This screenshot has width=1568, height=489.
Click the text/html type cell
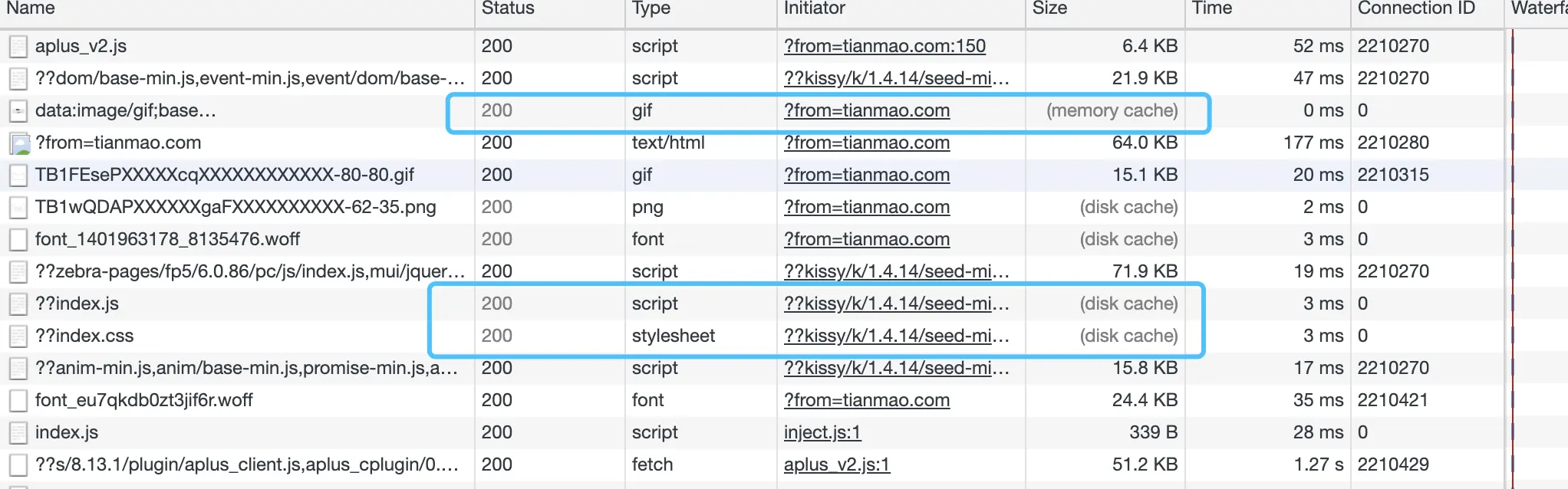[668, 143]
